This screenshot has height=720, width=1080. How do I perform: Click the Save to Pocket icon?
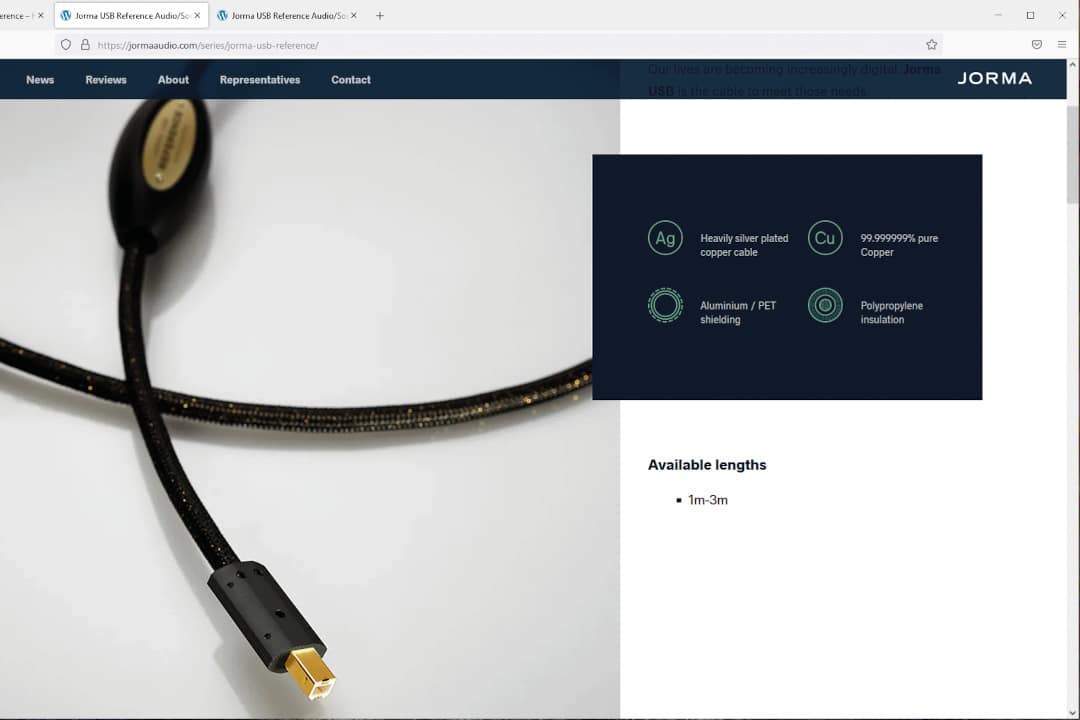pos(1037,45)
